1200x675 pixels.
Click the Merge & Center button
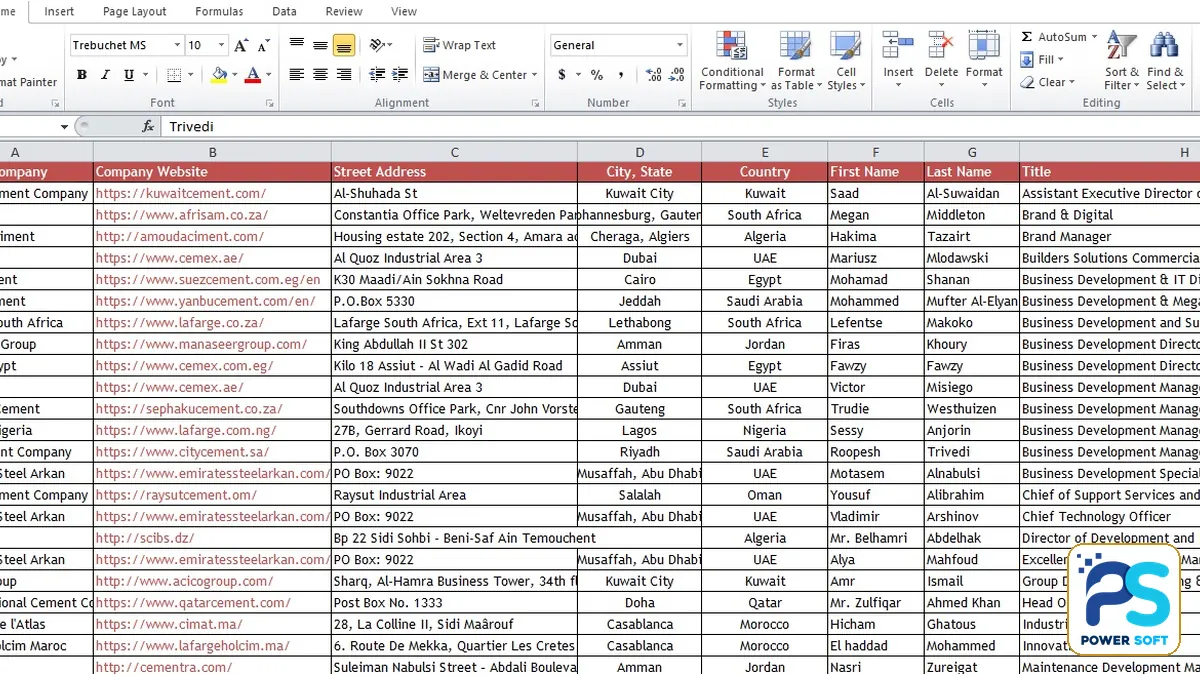pyautogui.click(x=476, y=75)
